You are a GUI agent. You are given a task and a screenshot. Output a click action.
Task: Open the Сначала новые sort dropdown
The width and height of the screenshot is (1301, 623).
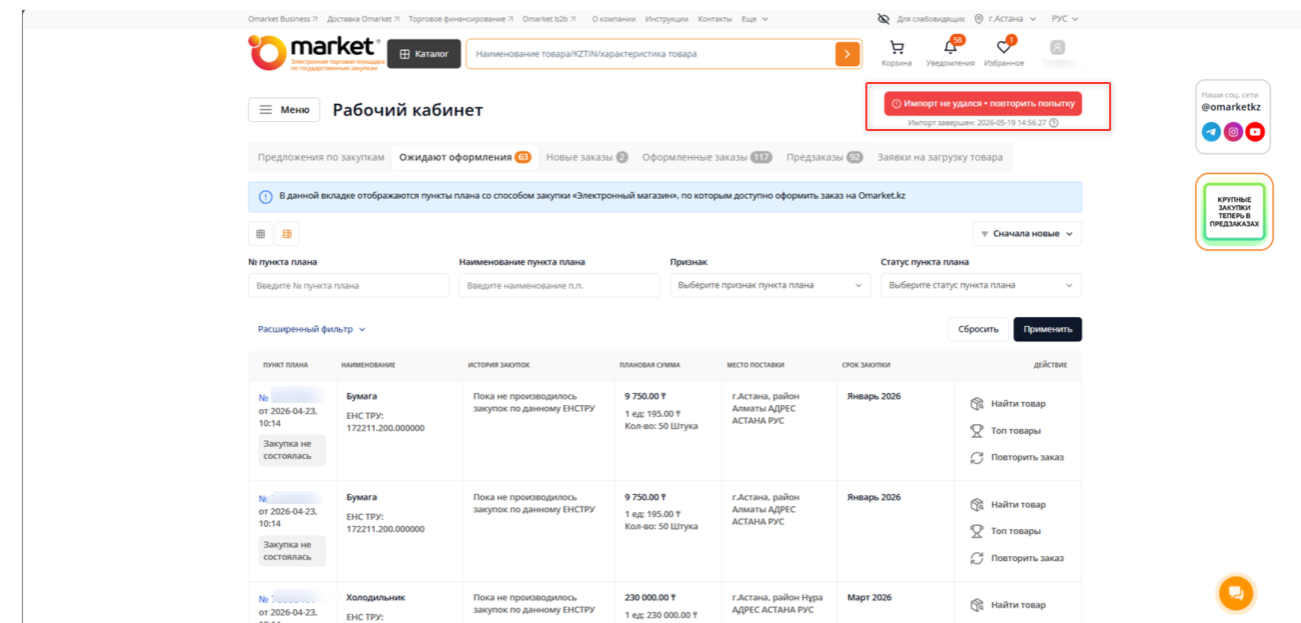1027,233
